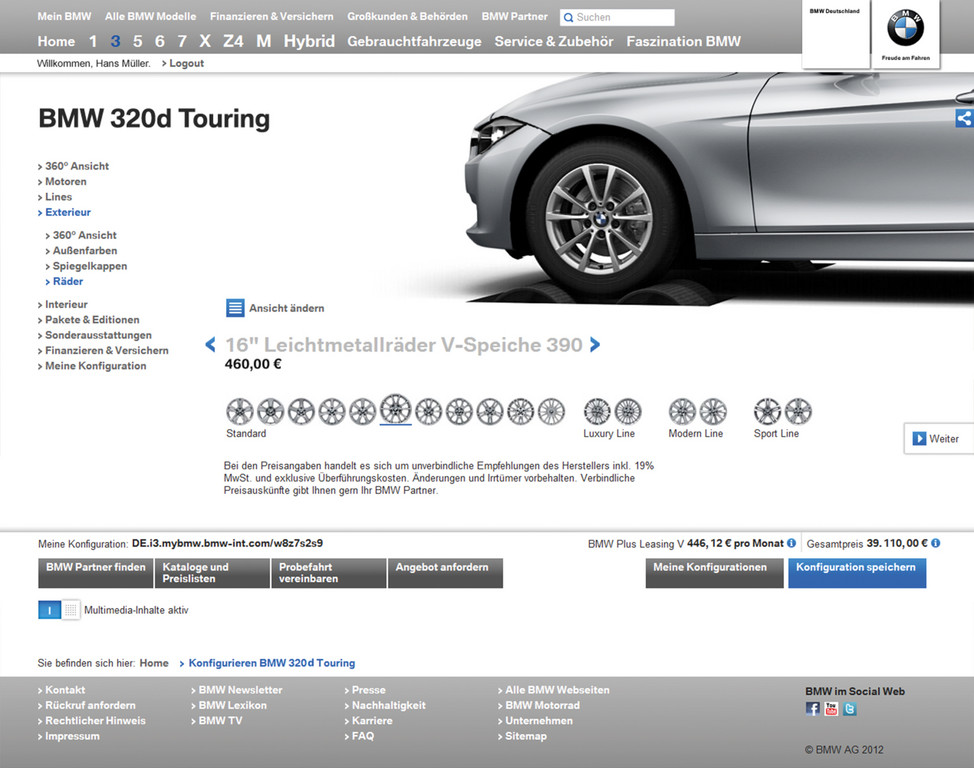Select the first Modern Line wheel
974x768 pixels.
[x=682, y=411]
